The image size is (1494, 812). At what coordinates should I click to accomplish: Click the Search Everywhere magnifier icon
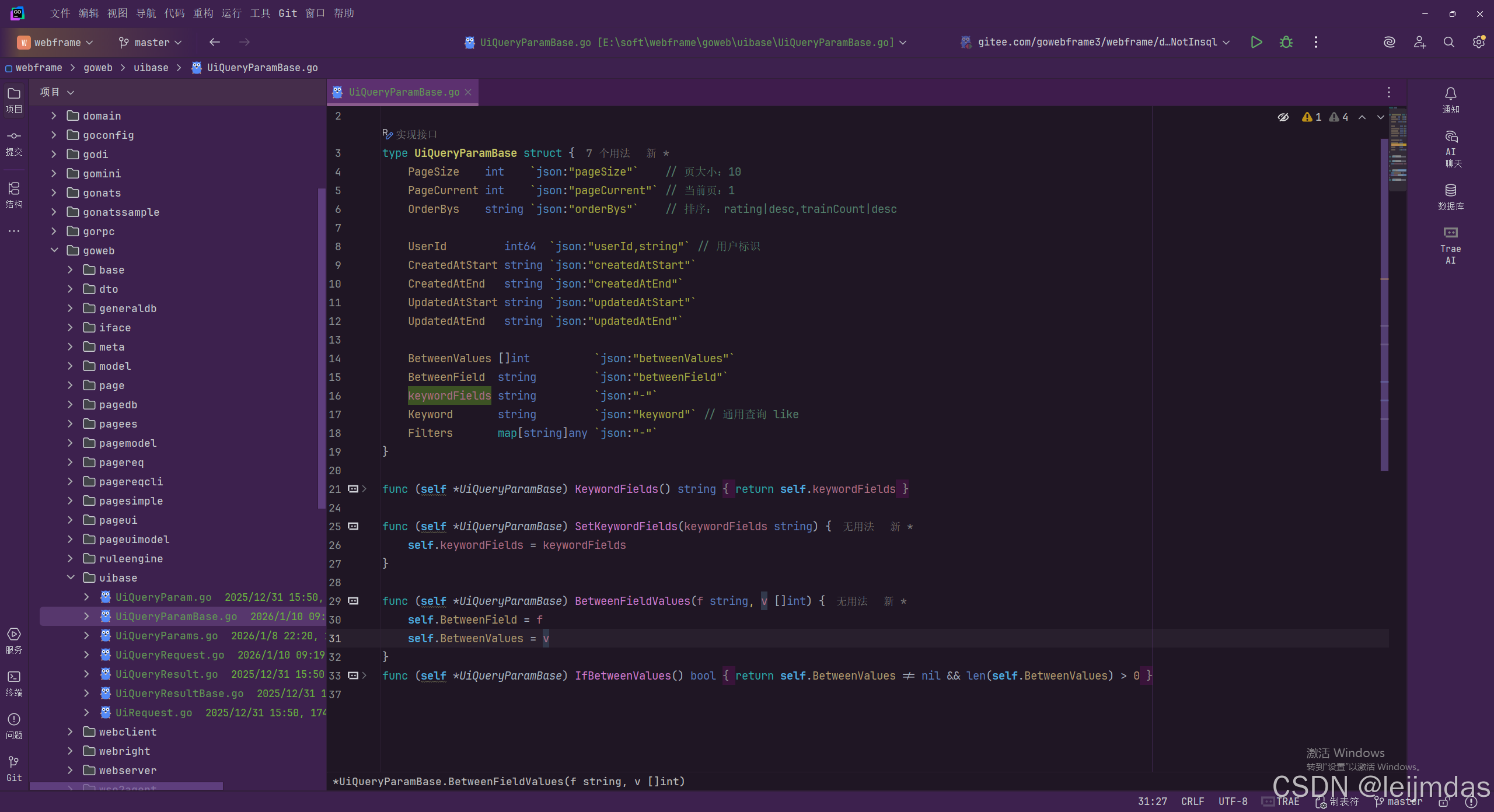pos(1448,42)
